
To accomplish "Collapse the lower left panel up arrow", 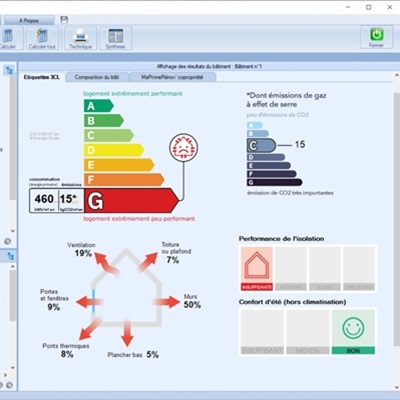I will coord(13,267).
